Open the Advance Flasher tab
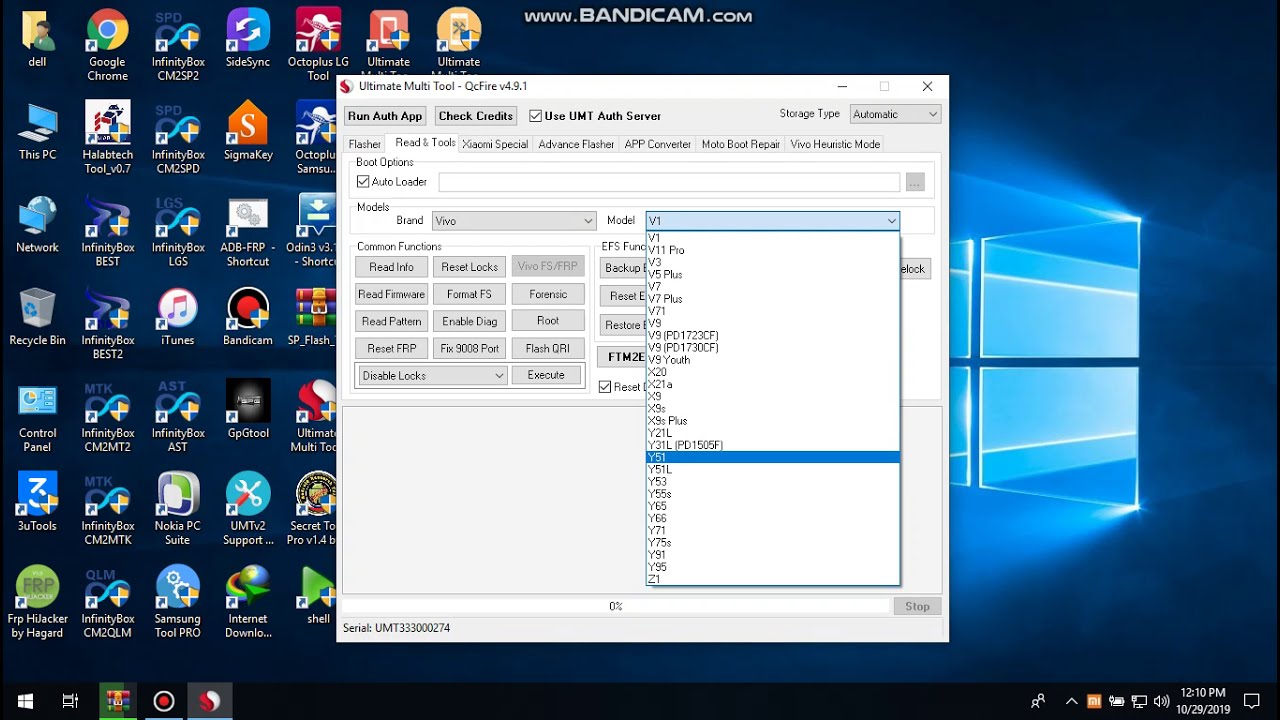This screenshot has height=720, width=1280. click(x=576, y=144)
